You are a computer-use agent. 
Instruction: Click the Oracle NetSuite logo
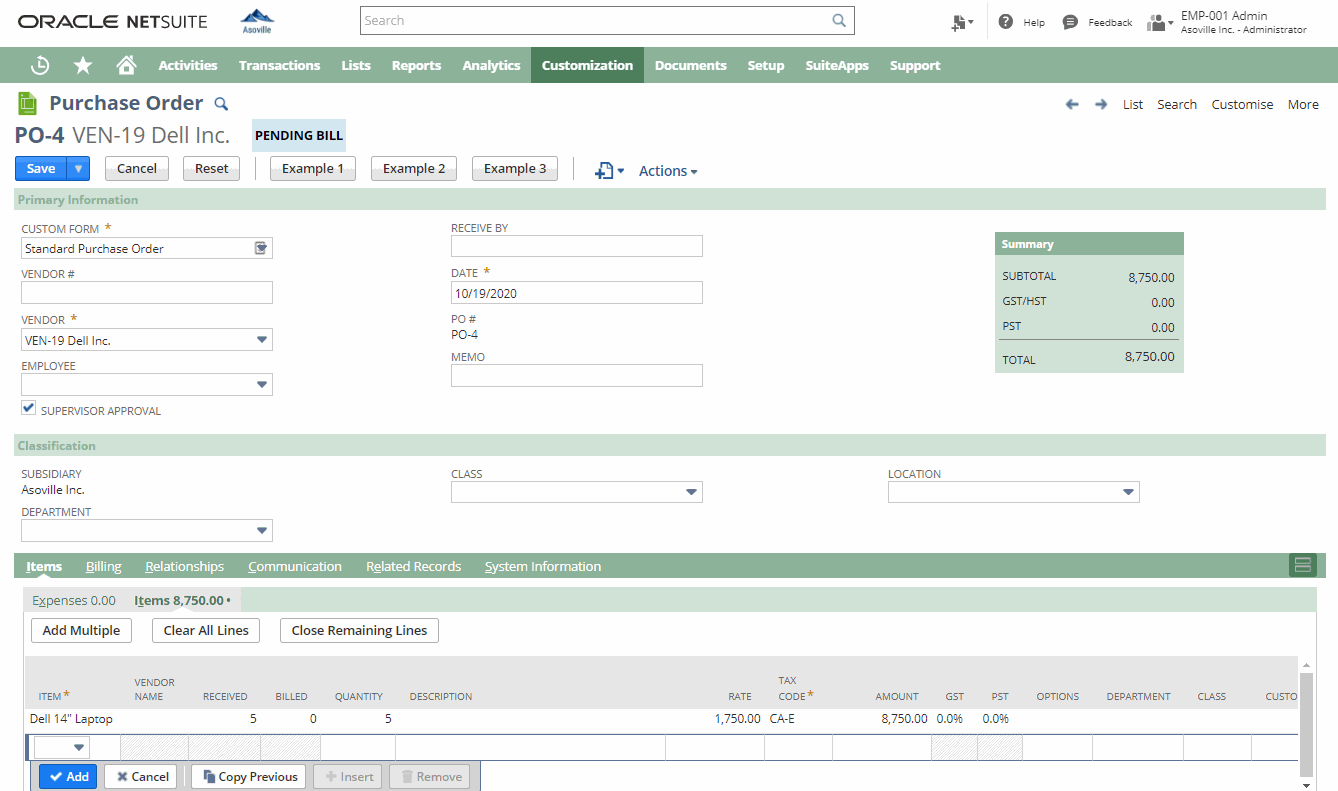[113, 21]
